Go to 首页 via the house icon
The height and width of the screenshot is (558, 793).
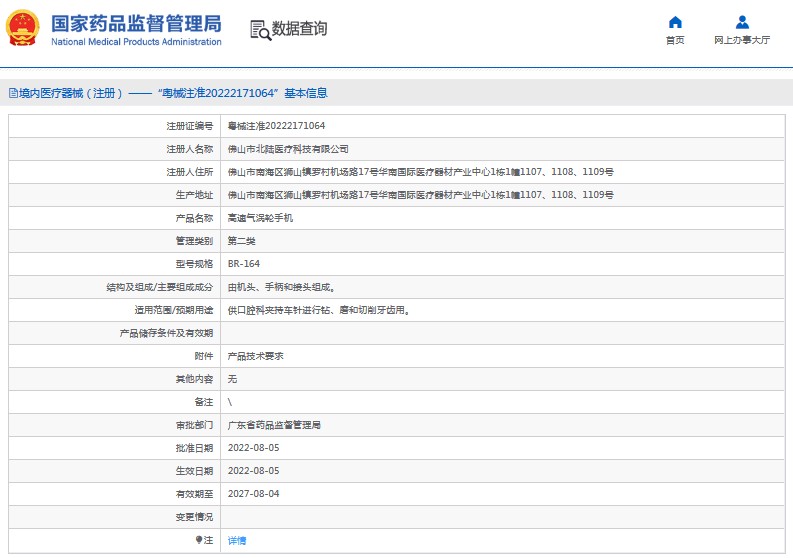coord(675,22)
